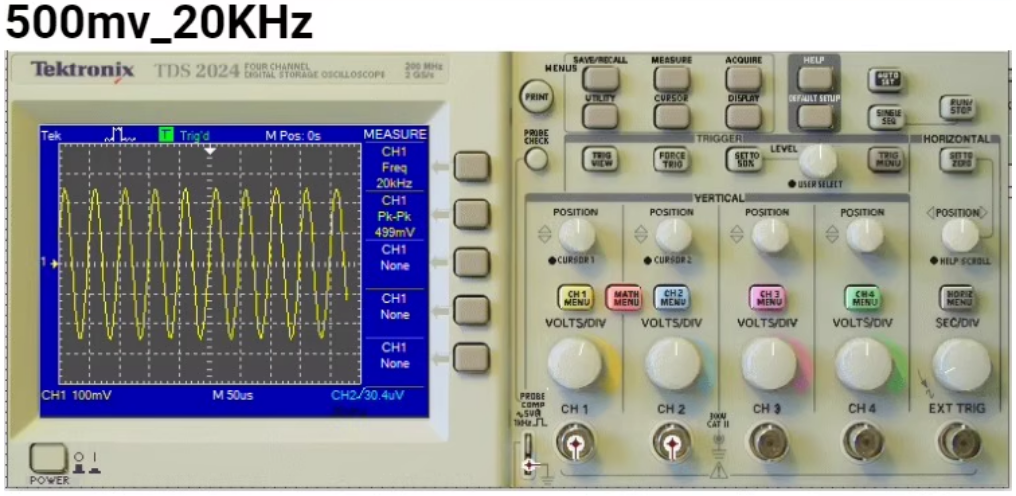Image resolution: width=1016 pixels, height=496 pixels.
Task: Open the CURSOR menu
Action: click(671, 116)
